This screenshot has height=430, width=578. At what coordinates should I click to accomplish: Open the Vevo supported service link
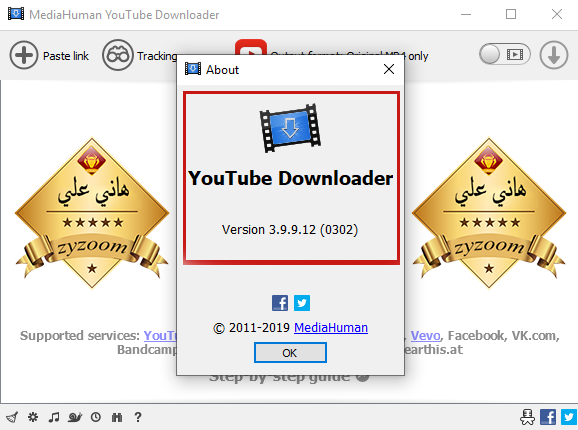[x=425, y=335]
